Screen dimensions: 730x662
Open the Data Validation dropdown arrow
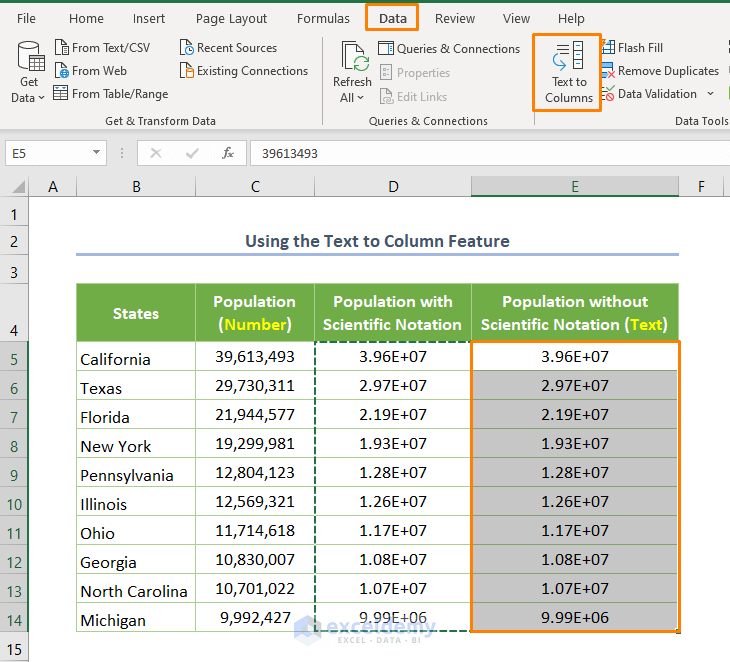click(x=710, y=94)
